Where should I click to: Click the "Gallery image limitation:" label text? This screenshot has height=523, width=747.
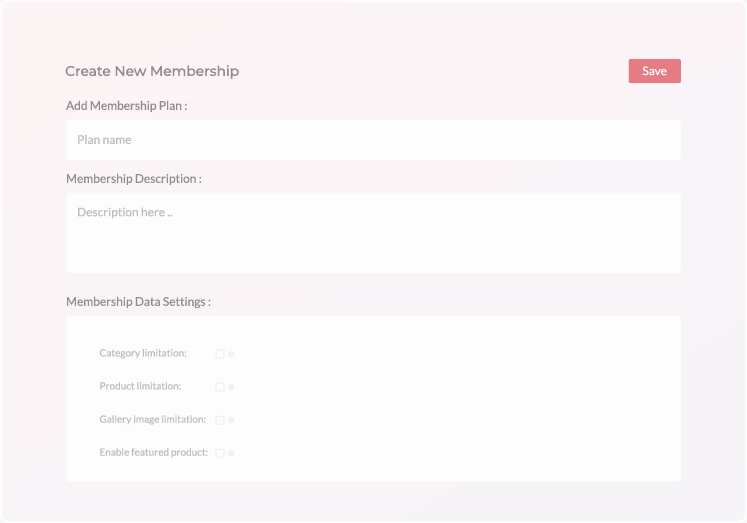point(152,419)
